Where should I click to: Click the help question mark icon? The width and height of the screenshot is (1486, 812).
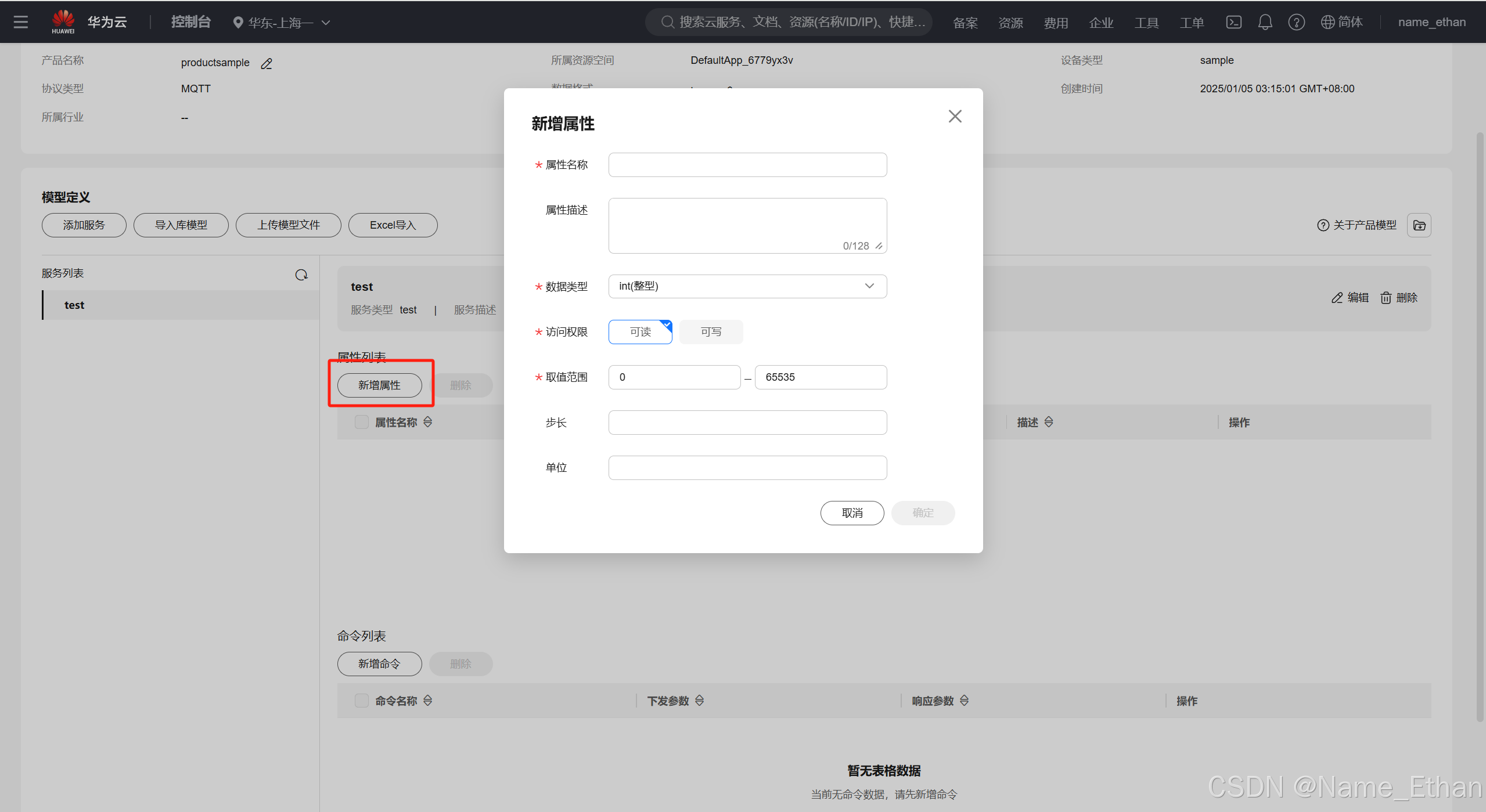pos(1296,22)
